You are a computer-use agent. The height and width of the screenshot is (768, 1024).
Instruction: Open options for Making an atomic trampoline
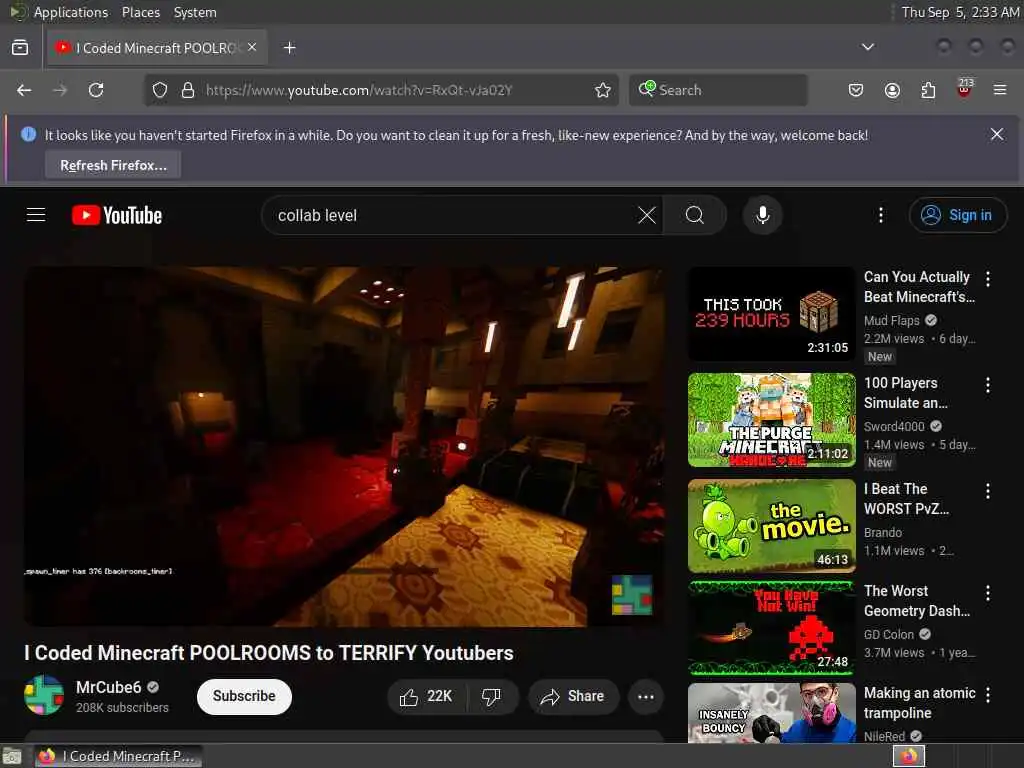988,696
